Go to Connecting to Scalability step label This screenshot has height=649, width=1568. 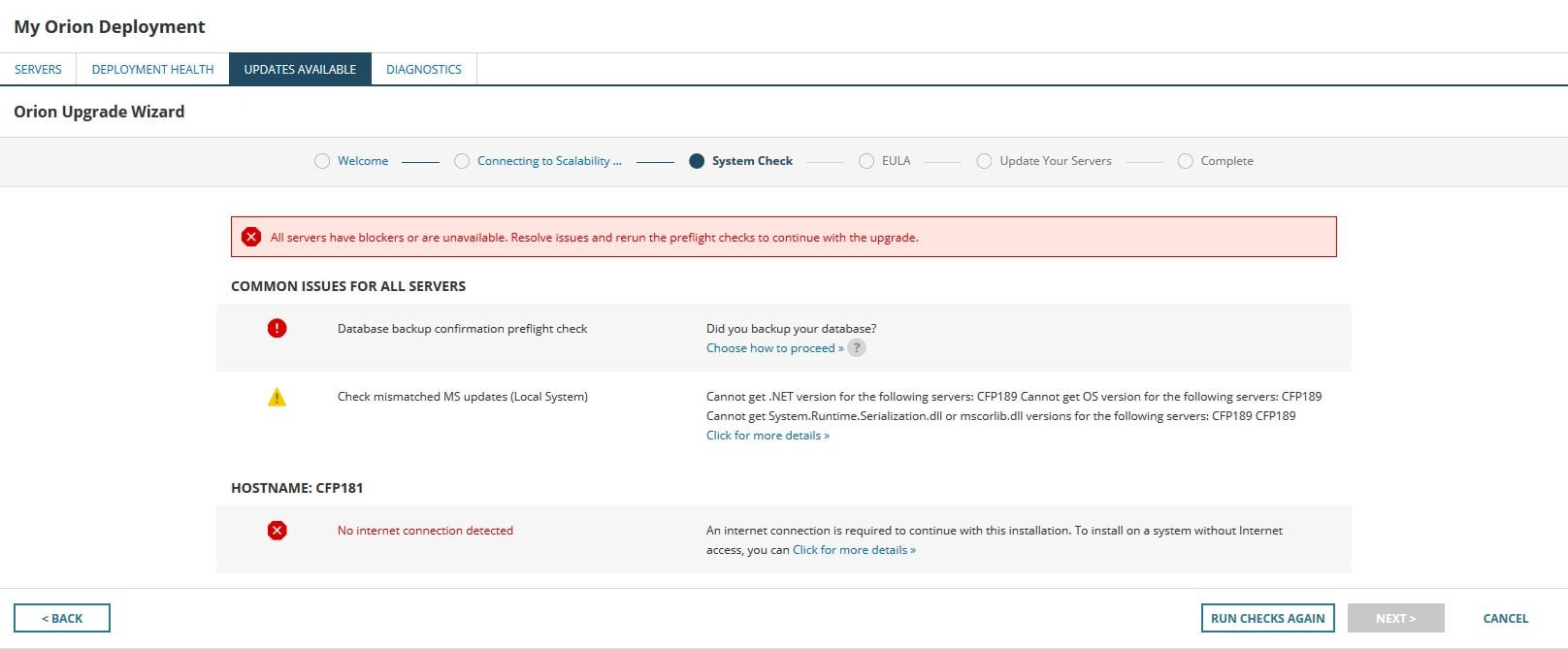click(x=549, y=161)
